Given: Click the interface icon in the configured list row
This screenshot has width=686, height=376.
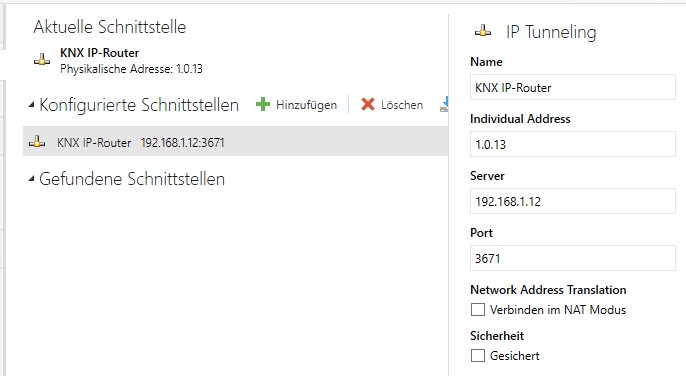Looking at the screenshot, I should click(x=37, y=142).
